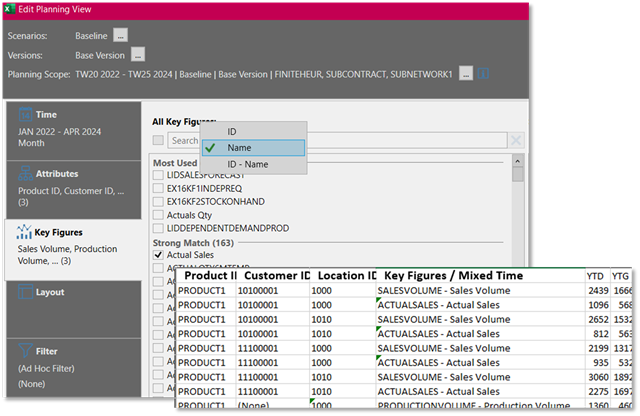Uncheck the Actual Sales key figure

pos(158,255)
